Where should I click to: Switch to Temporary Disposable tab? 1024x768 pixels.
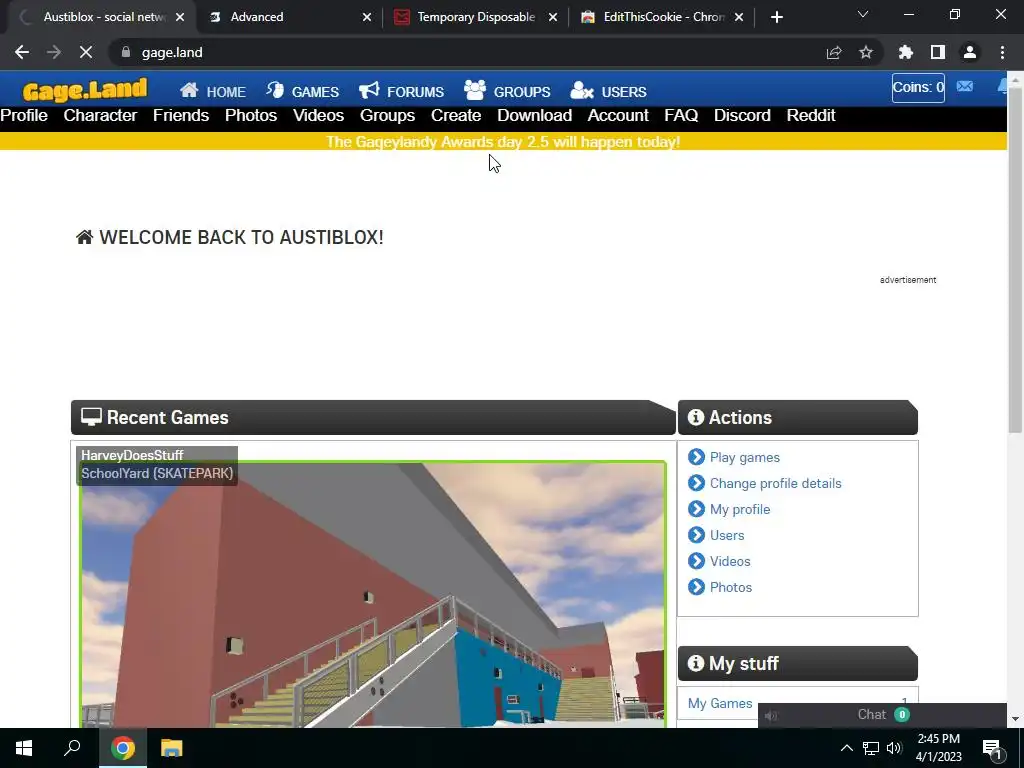(x=475, y=17)
